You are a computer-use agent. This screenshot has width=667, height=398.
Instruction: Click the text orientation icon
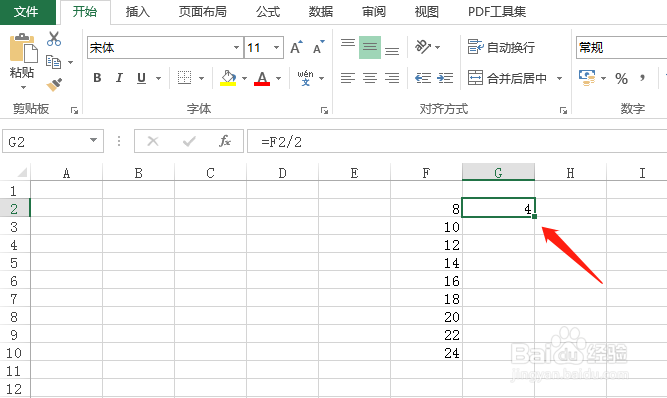click(x=423, y=46)
